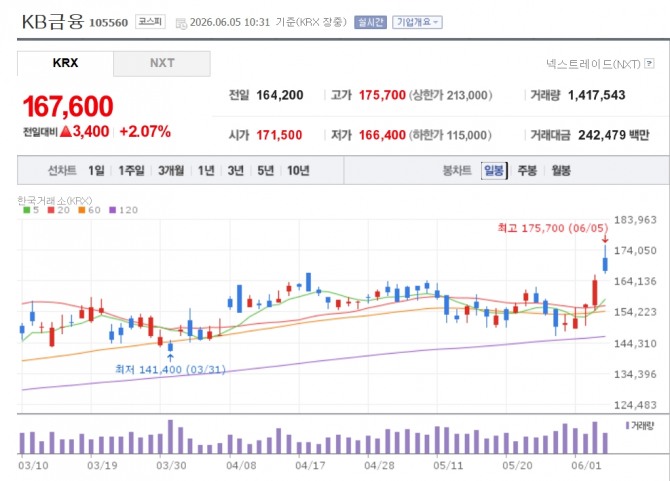Click the 04/17 date label on the axis
The image size is (670, 481).
click(x=310, y=466)
